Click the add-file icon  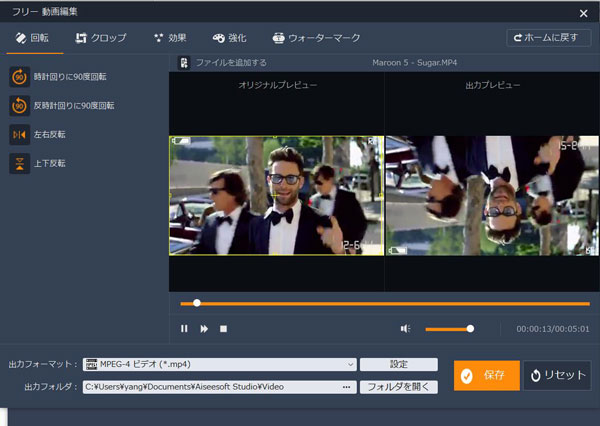[184, 63]
